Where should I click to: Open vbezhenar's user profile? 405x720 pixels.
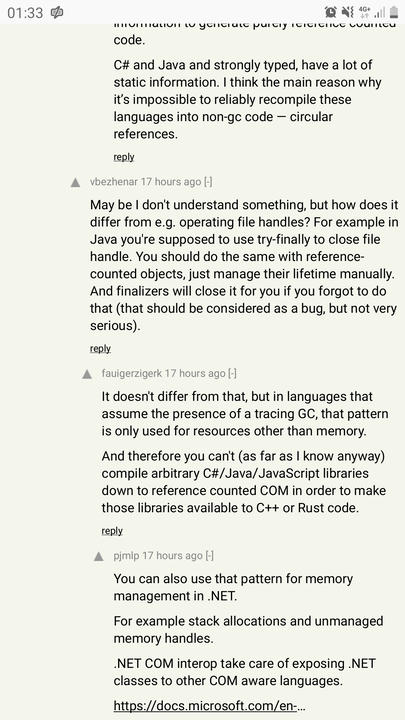click(114, 182)
